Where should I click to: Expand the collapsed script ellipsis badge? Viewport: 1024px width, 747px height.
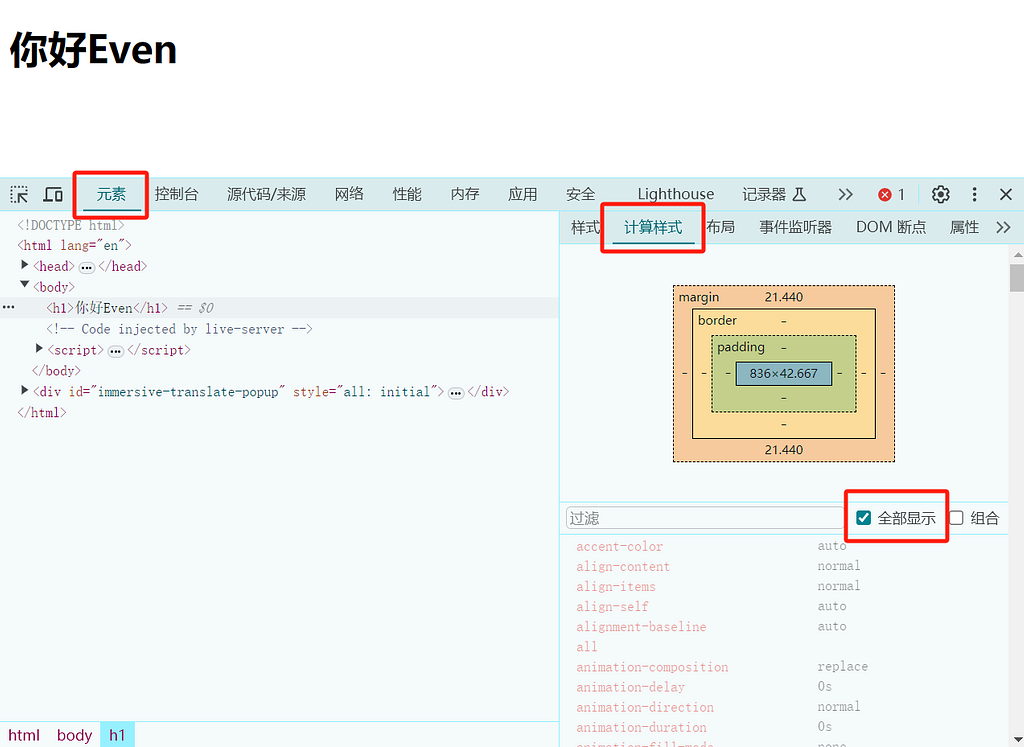click(x=116, y=351)
